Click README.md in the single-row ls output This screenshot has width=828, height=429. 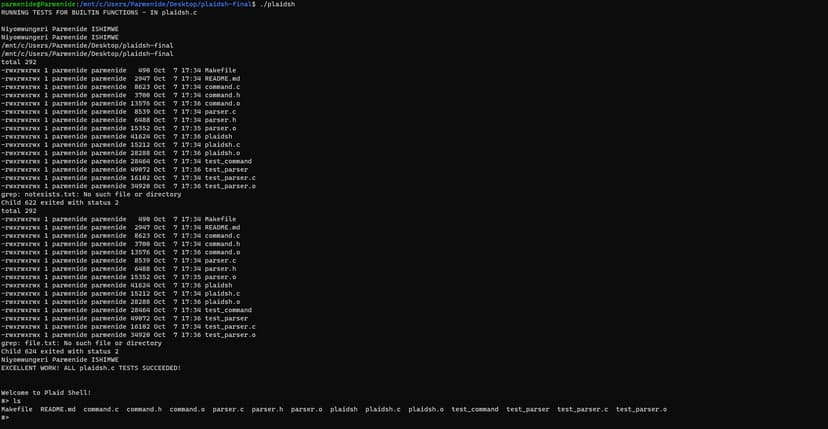tap(58, 409)
